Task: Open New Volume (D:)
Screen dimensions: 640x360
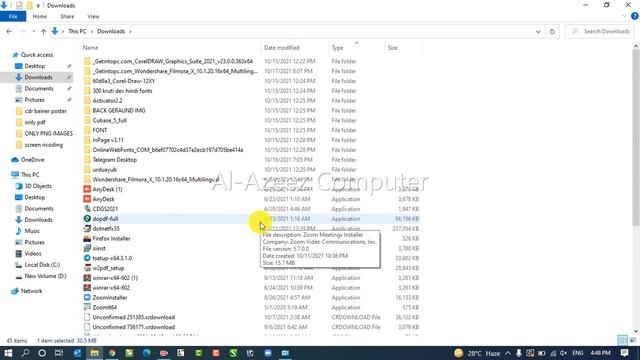Action: pyautogui.click(x=45, y=276)
